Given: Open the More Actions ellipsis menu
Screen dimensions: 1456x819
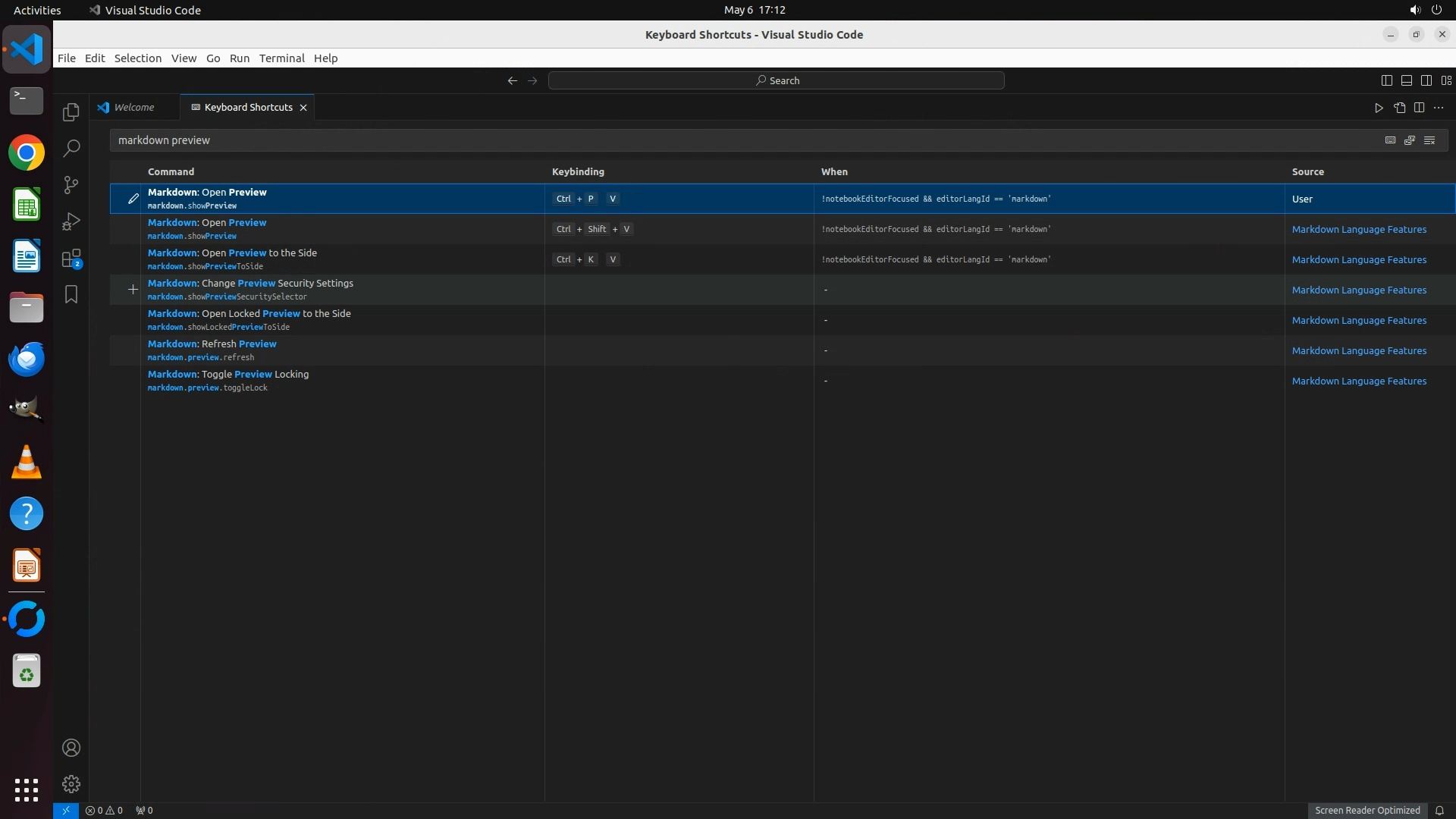Looking at the screenshot, I should [1439, 108].
